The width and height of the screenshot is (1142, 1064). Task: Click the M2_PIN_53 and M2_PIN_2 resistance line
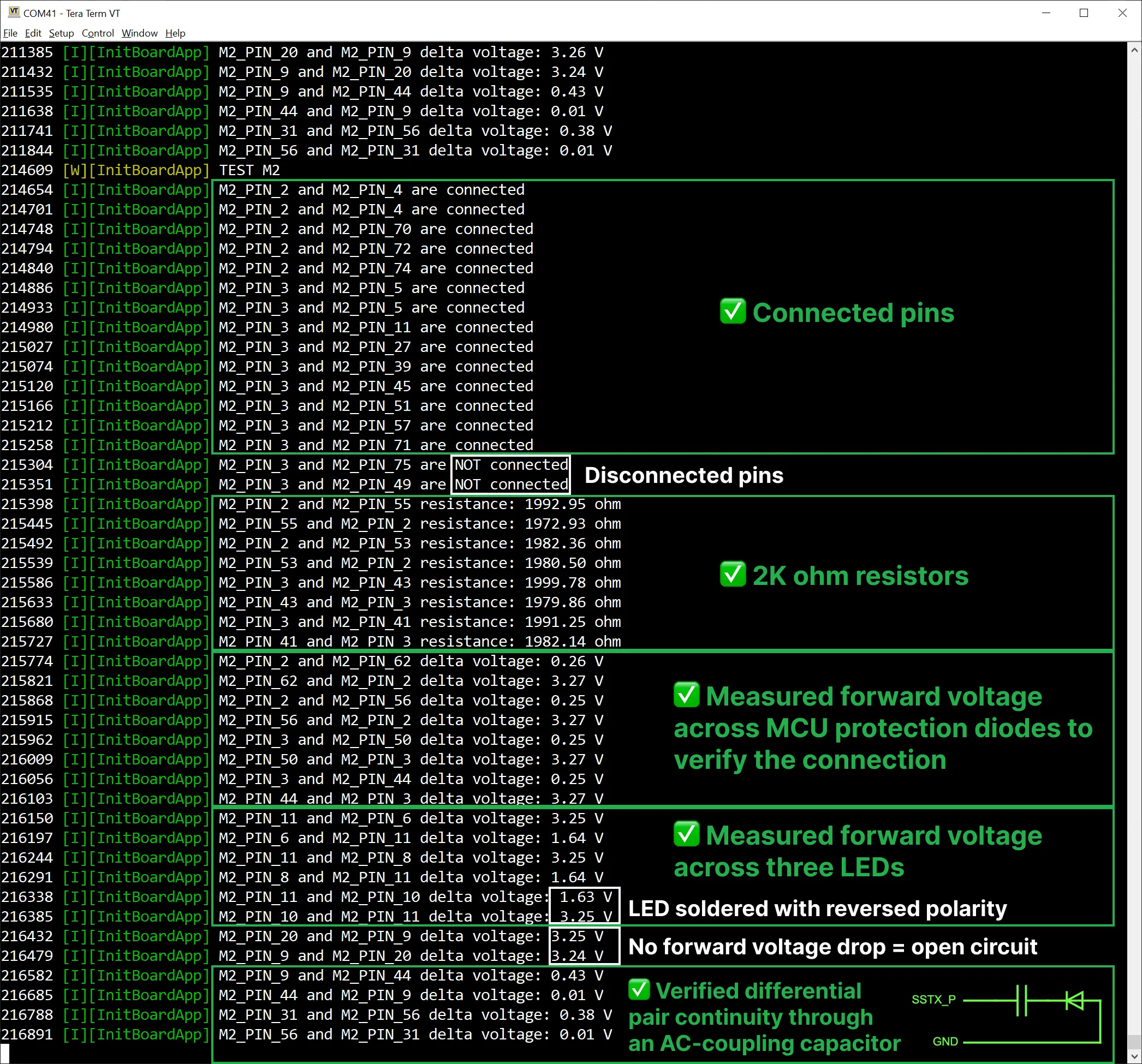click(x=311, y=563)
